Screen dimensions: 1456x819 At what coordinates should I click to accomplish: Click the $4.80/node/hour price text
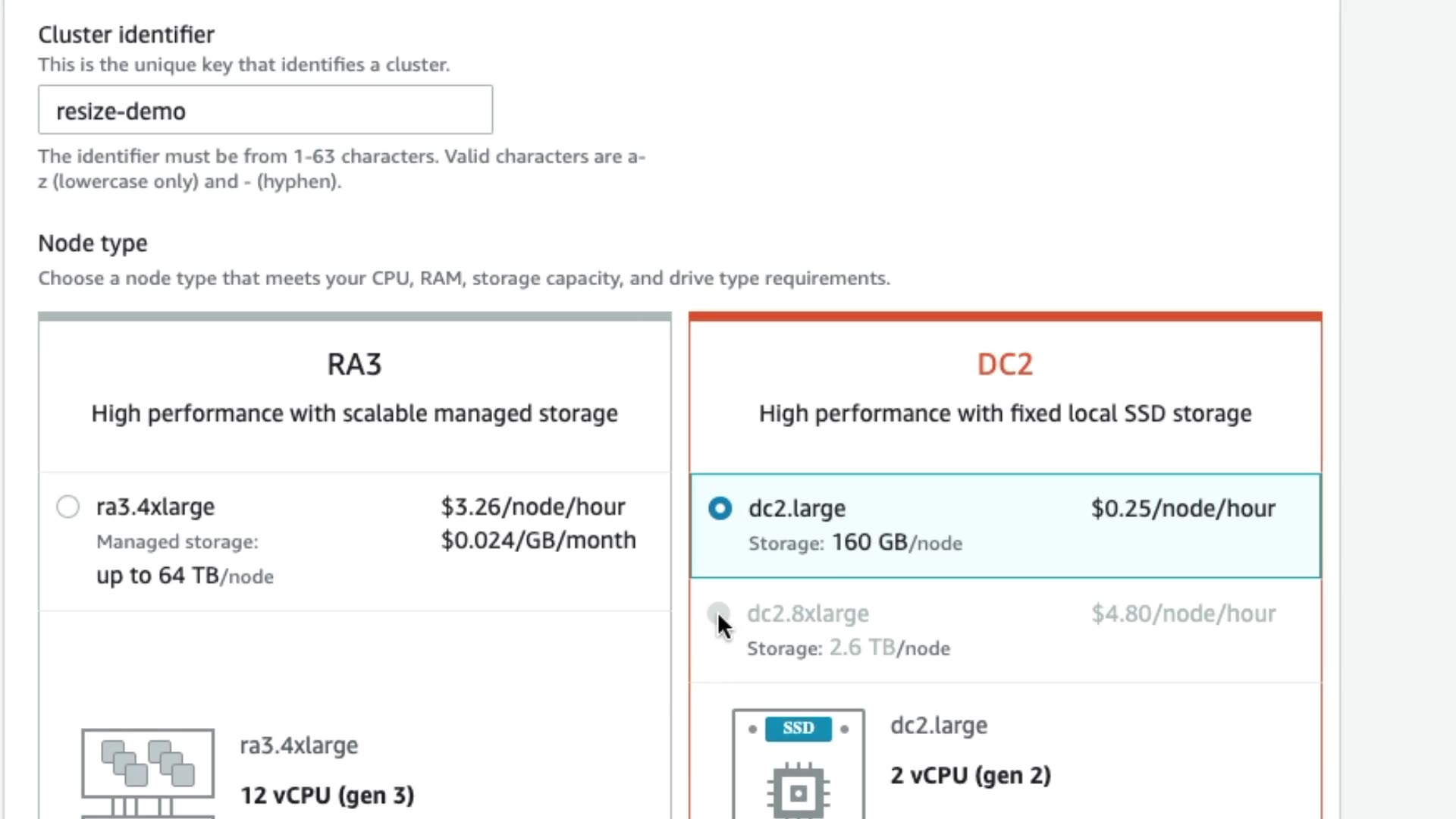tap(1183, 613)
